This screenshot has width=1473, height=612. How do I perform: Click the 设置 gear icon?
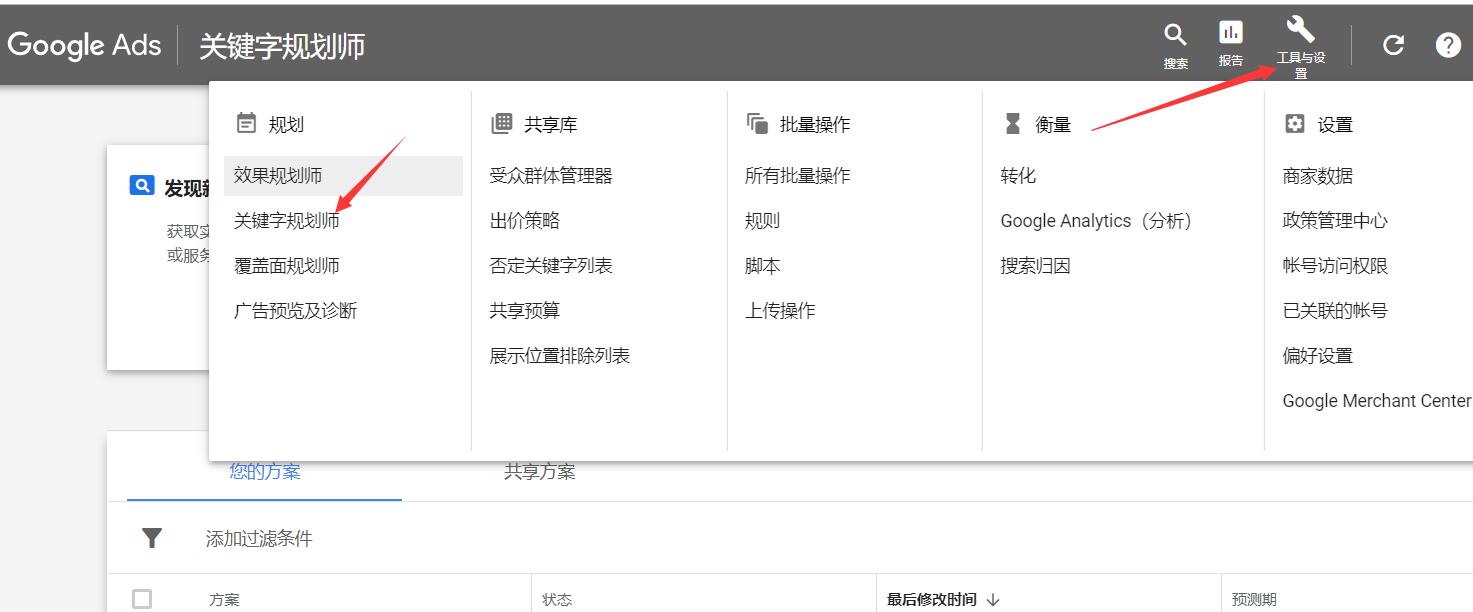[1295, 123]
